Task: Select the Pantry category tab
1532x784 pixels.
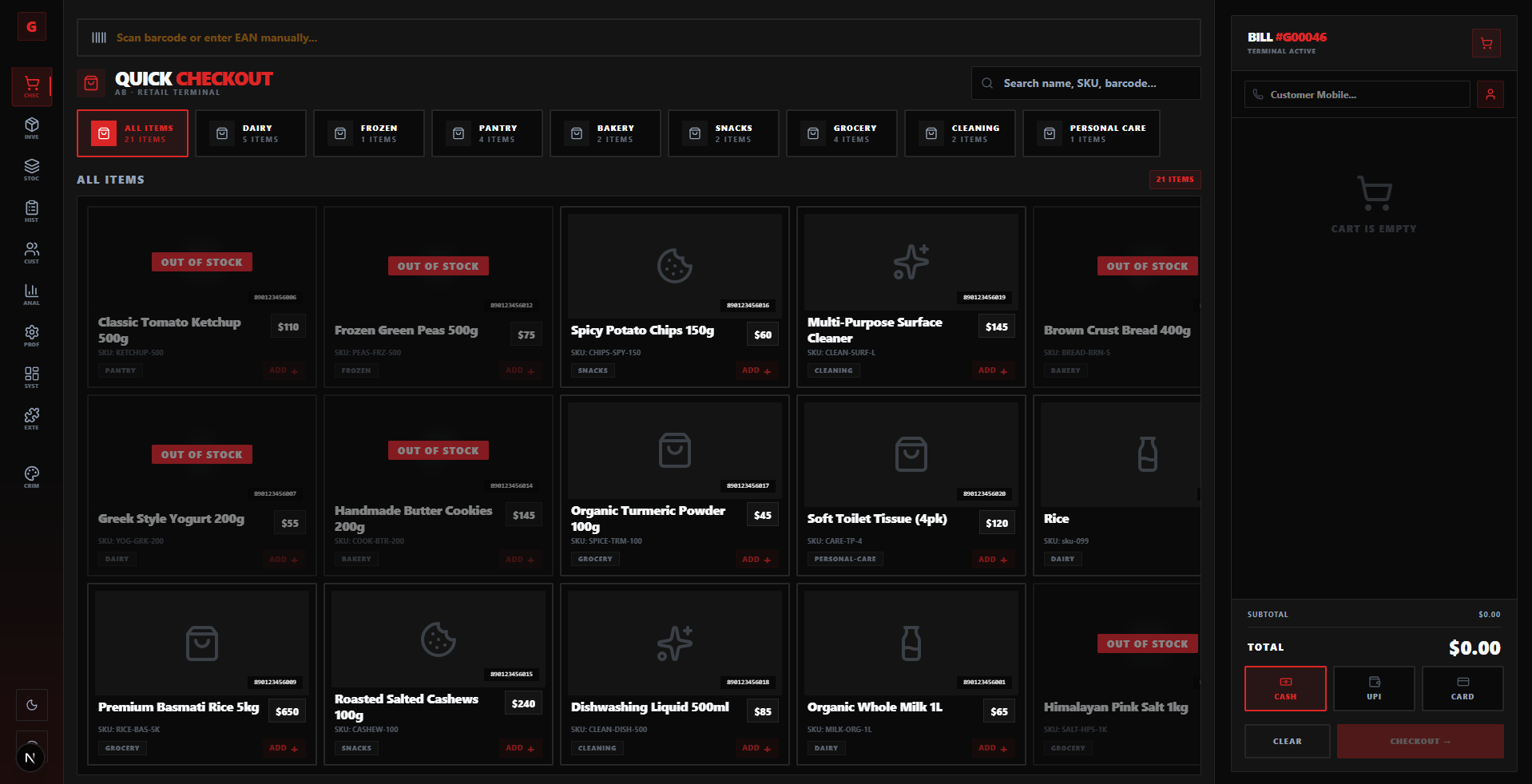Action: (x=487, y=133)
